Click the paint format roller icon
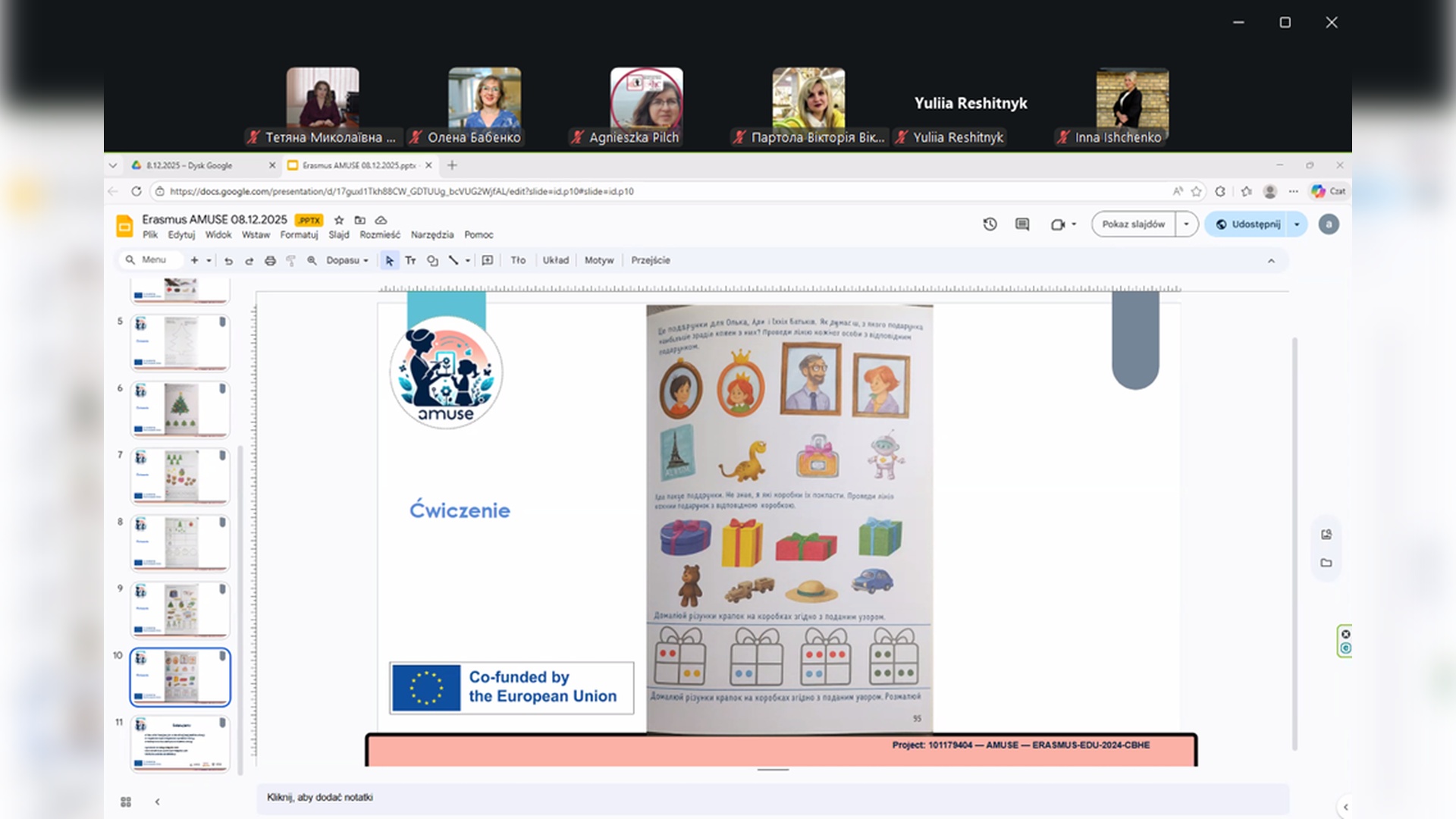Image resolution: width=1456 pixels, height=819 pixels. pyautogui.click(x=290, y=261)
